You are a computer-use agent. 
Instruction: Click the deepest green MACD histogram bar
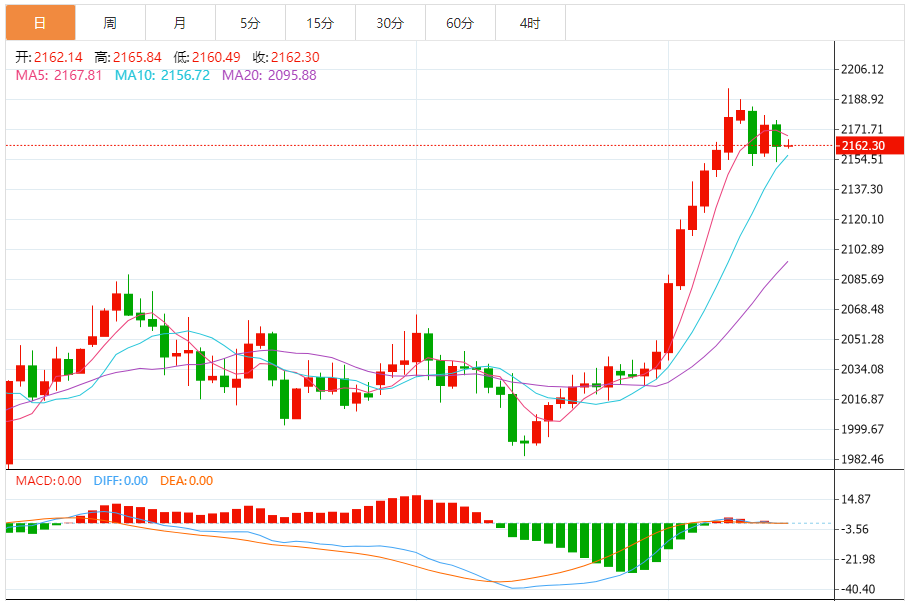632,548
